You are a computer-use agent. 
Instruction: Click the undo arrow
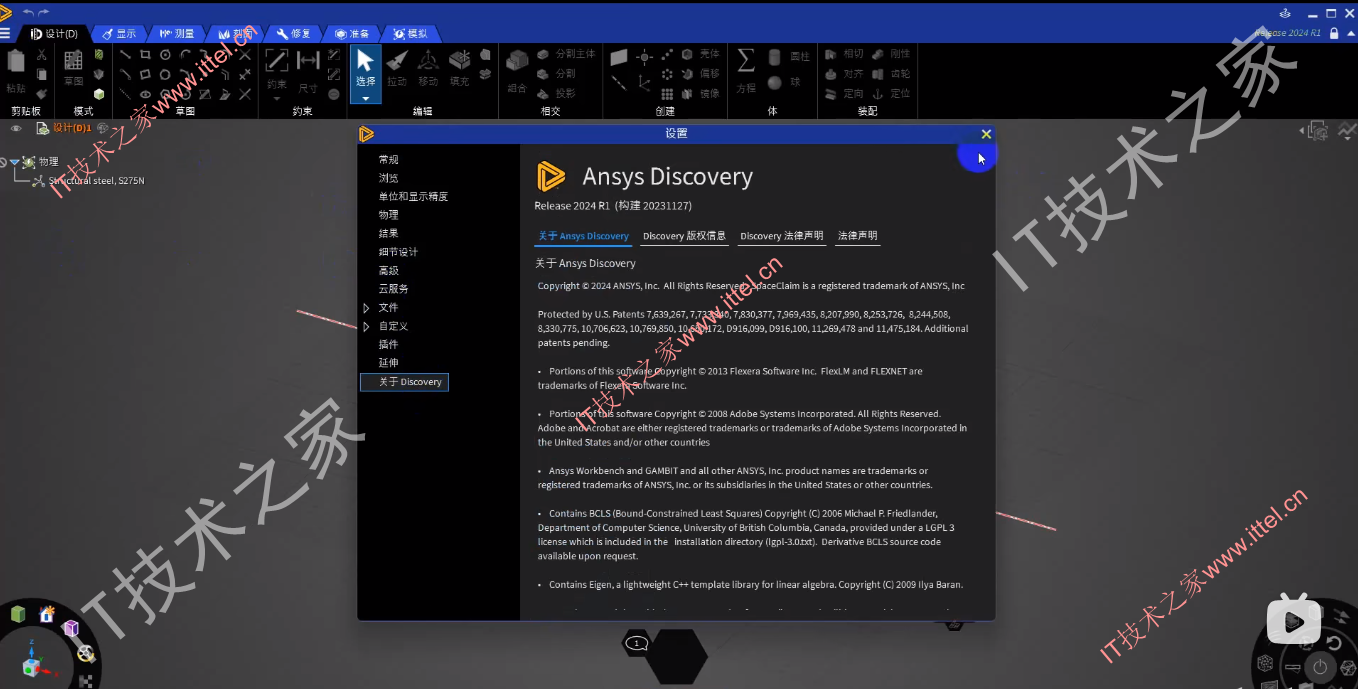pyautogui.click(x=28, y=12)
